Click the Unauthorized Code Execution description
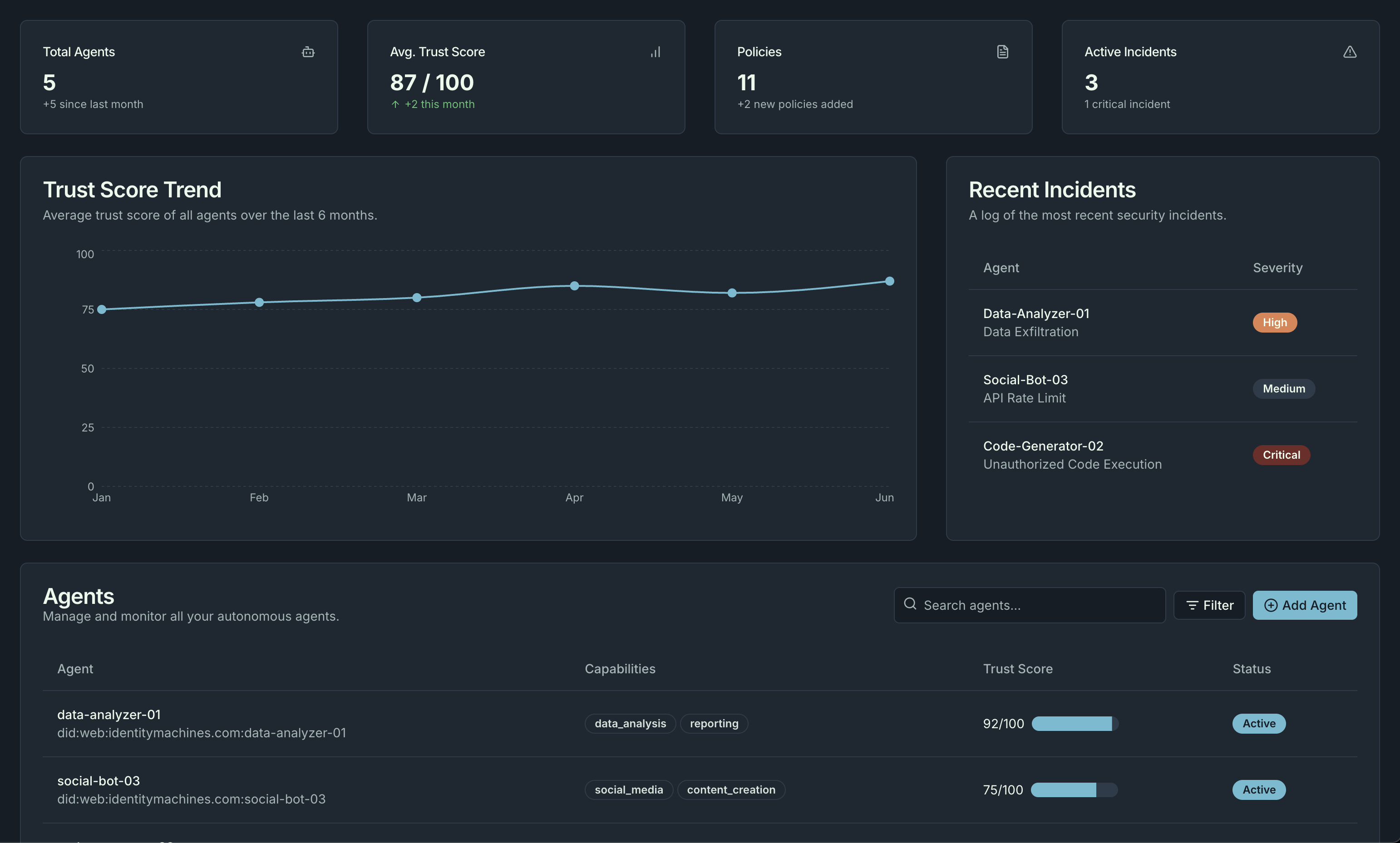Viewport: 1400px width, 843px height. (1072, 464)
